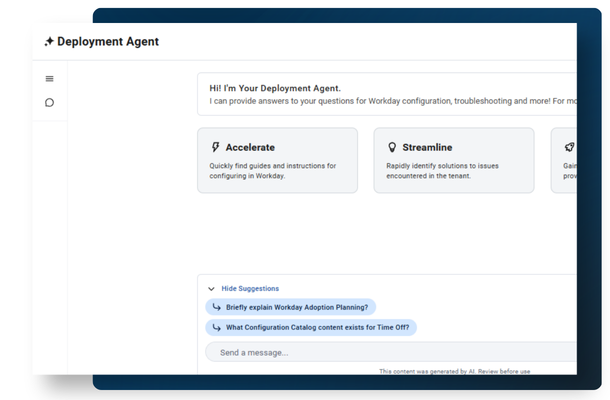
Task: Click the rocket icon on the third card
Action: pos(570,147)
